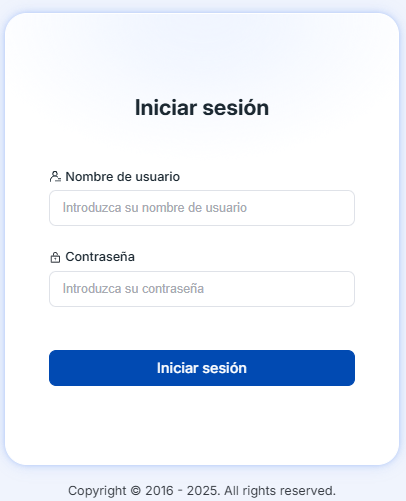The image size is (406, 501).
Task: Click the placeholder 'Introduzca su nombre de usuario'
Action: click(x=155, y=208)
